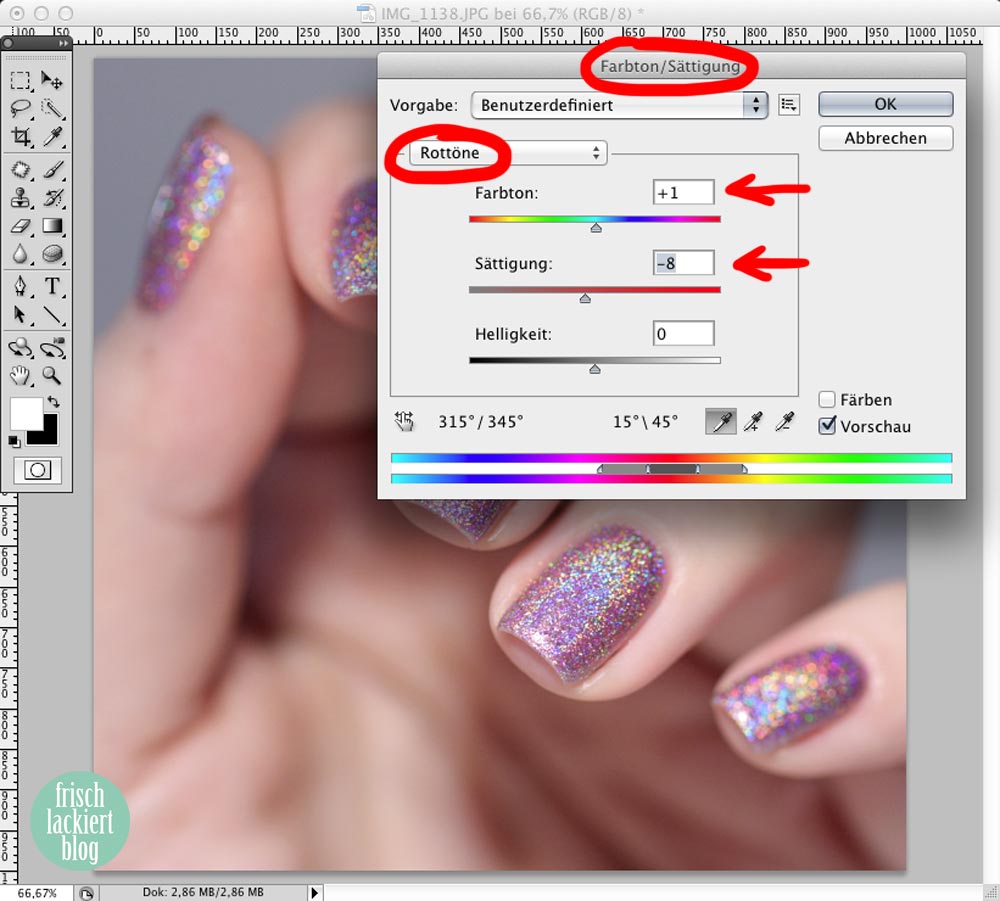Image resolution: width=1000 pixels, height=901 pixels.
Task: Click the Sättigung slider handle
Action: tap(585, 298)
